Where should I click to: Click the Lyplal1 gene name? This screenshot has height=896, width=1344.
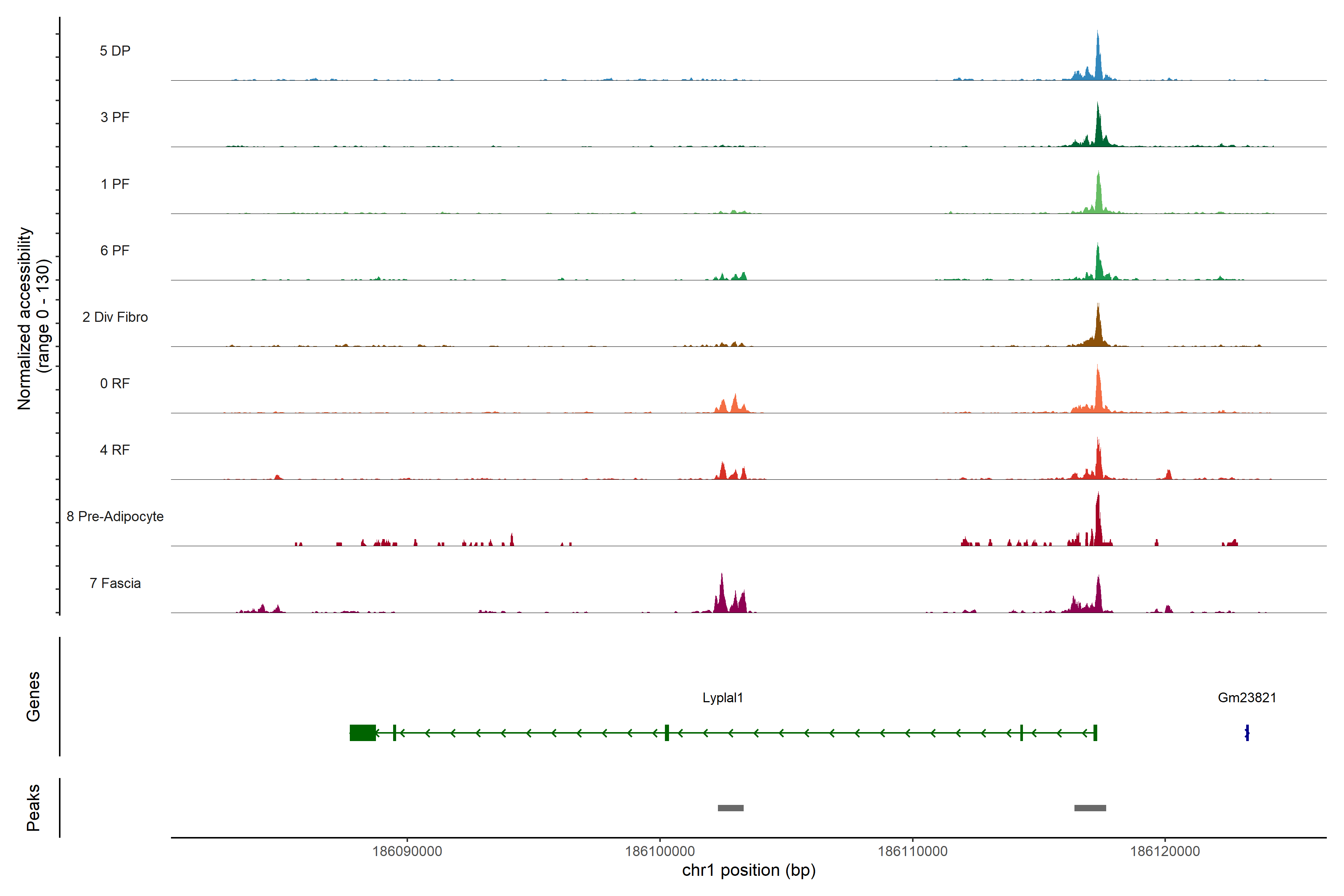point(722,698)
